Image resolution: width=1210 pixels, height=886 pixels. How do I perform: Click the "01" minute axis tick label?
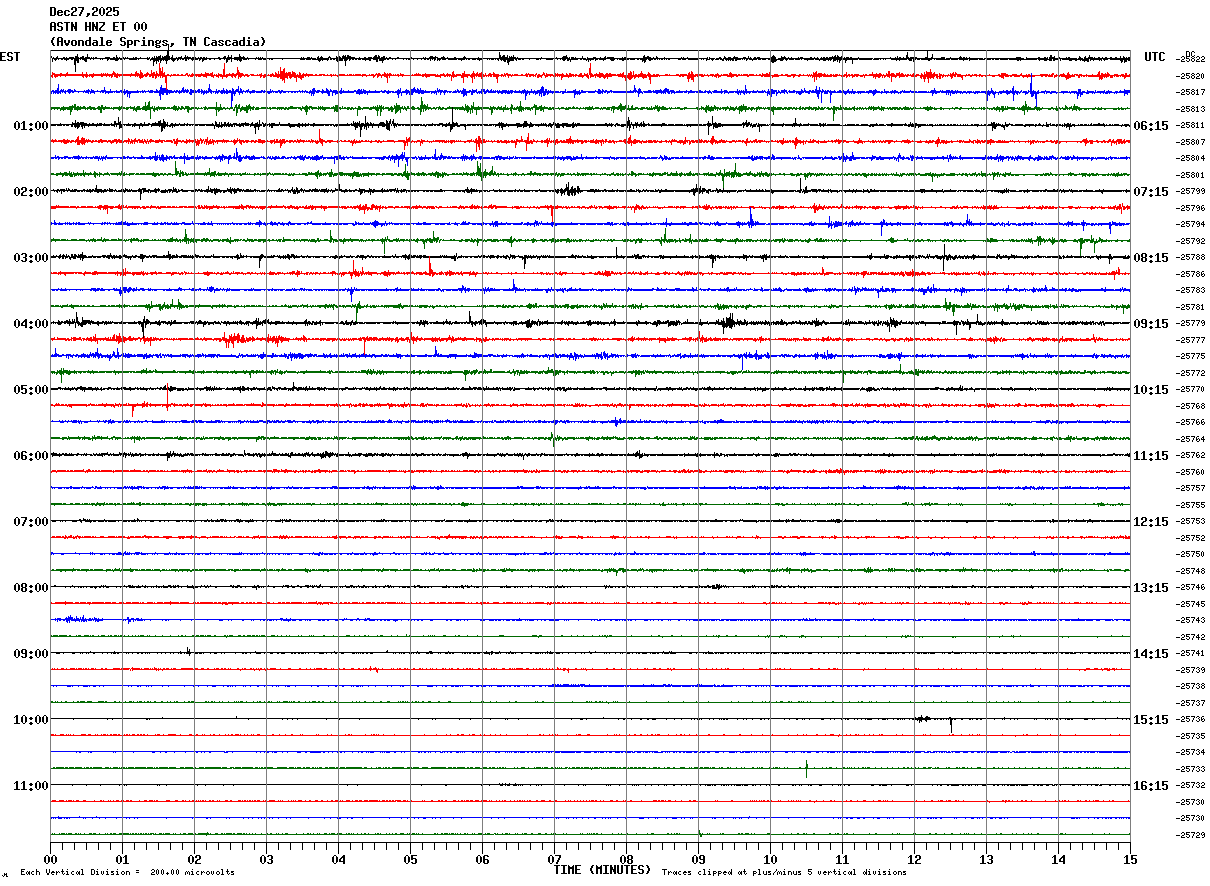(122, 860)
